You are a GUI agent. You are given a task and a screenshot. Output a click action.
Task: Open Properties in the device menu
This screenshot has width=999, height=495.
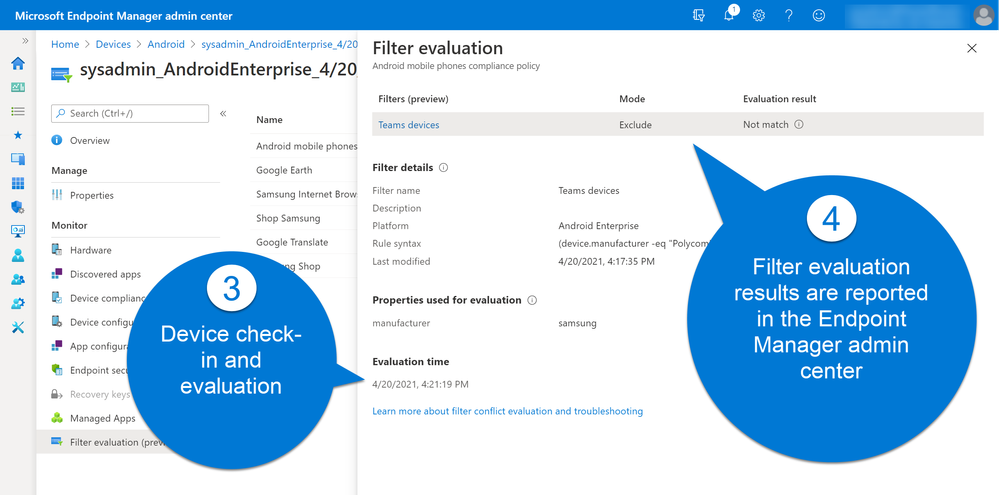coord(92,195)
